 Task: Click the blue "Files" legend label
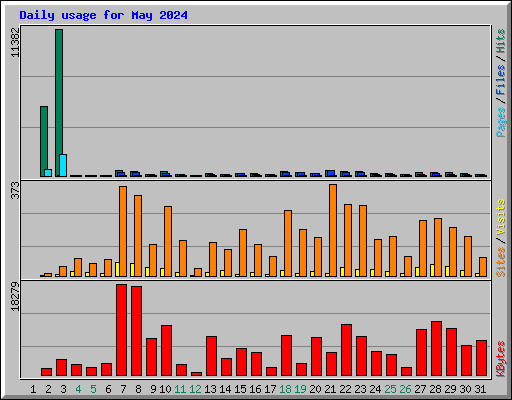click(501, 80)
